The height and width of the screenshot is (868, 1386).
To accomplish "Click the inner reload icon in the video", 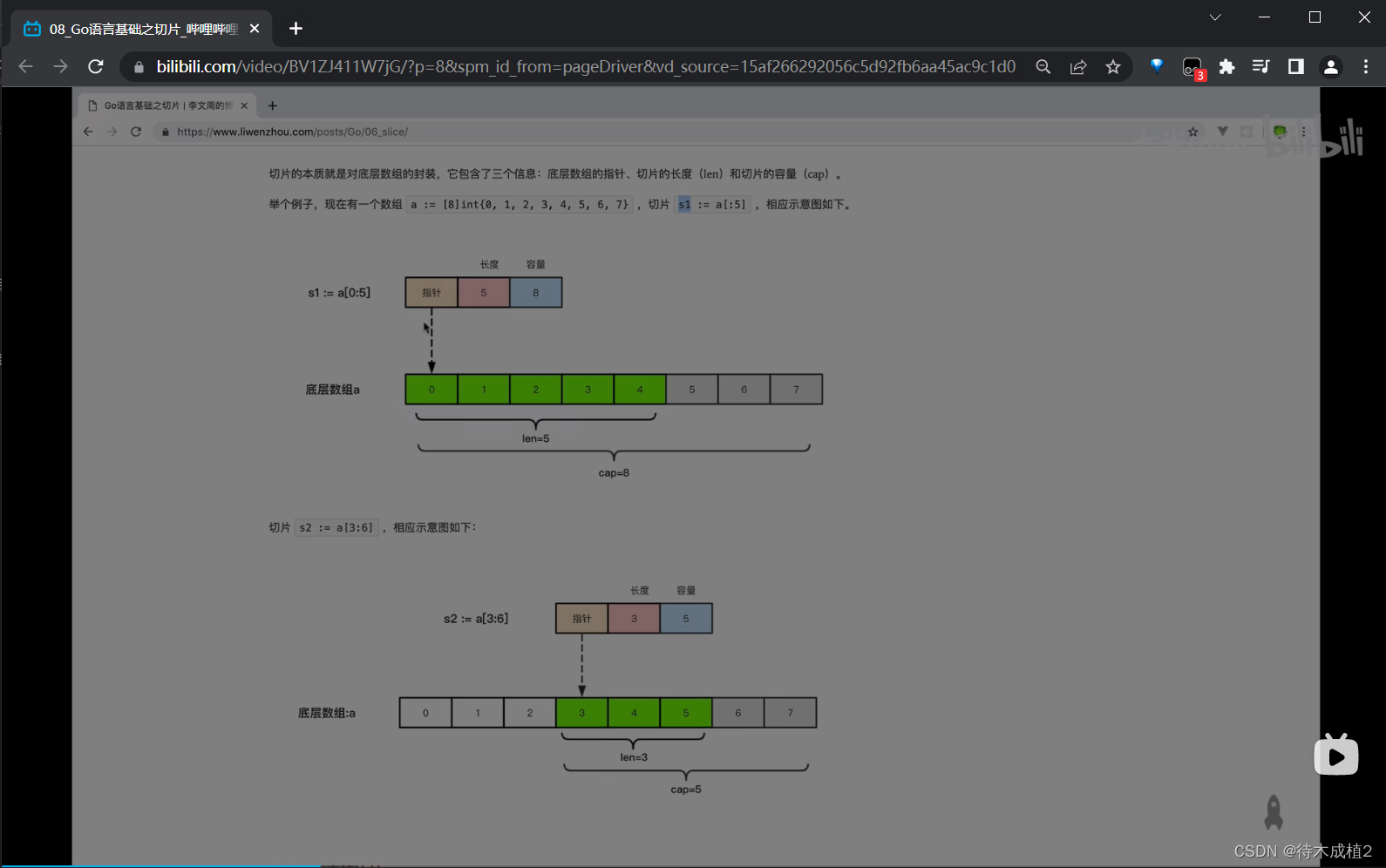I will pyautogui.click(x=136, y=132).
